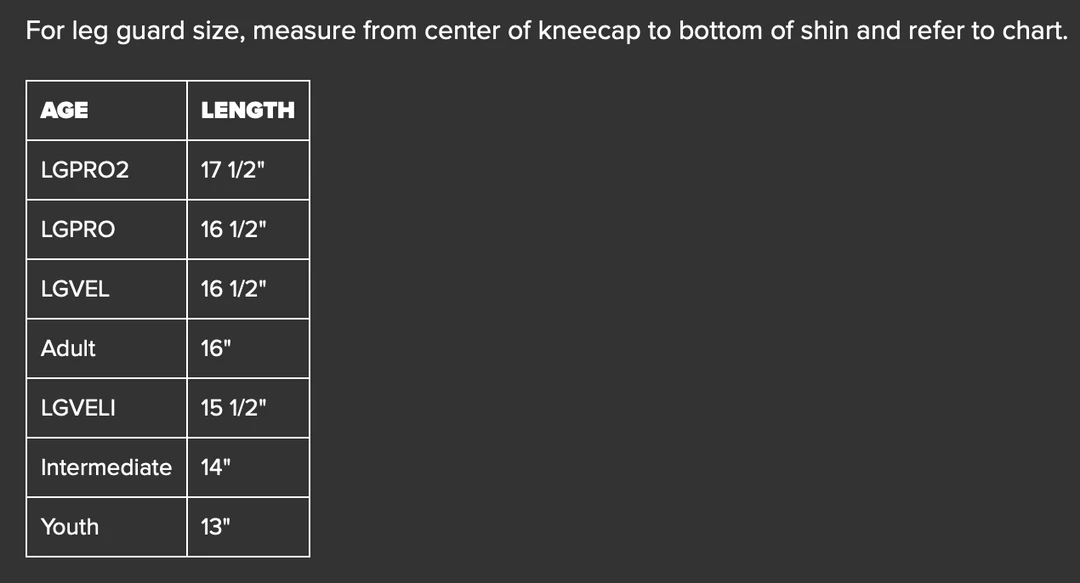Viewport: 1080px width, 583px height.
Task: Click the LENGTH column header
Action: coord(247,110)
